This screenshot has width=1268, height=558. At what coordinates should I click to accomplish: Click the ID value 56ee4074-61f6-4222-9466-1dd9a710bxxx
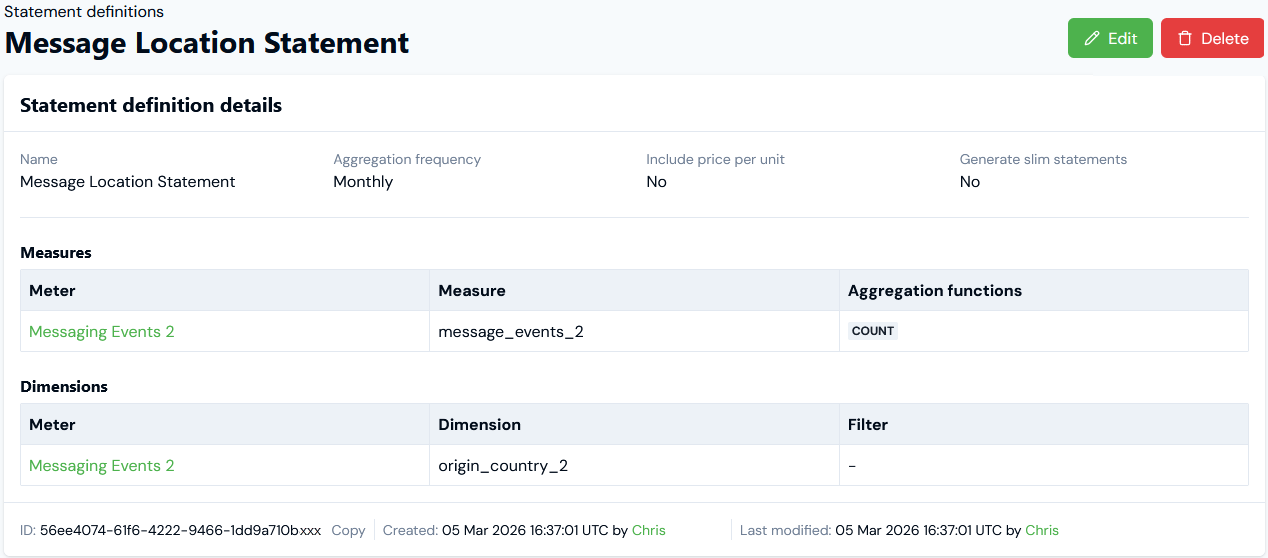(180, 530)
